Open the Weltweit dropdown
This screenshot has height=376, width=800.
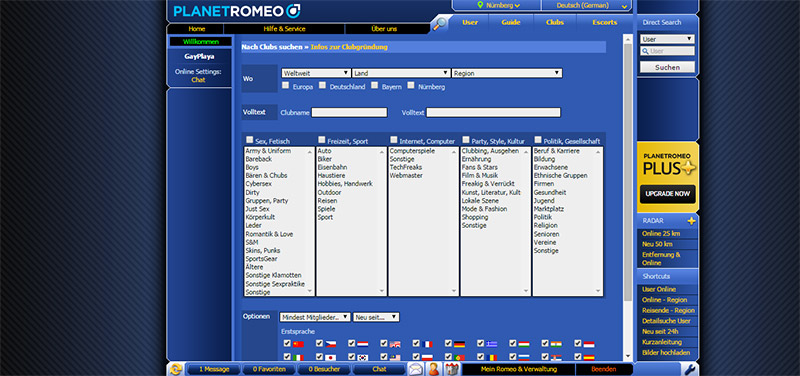pos(316,73)
